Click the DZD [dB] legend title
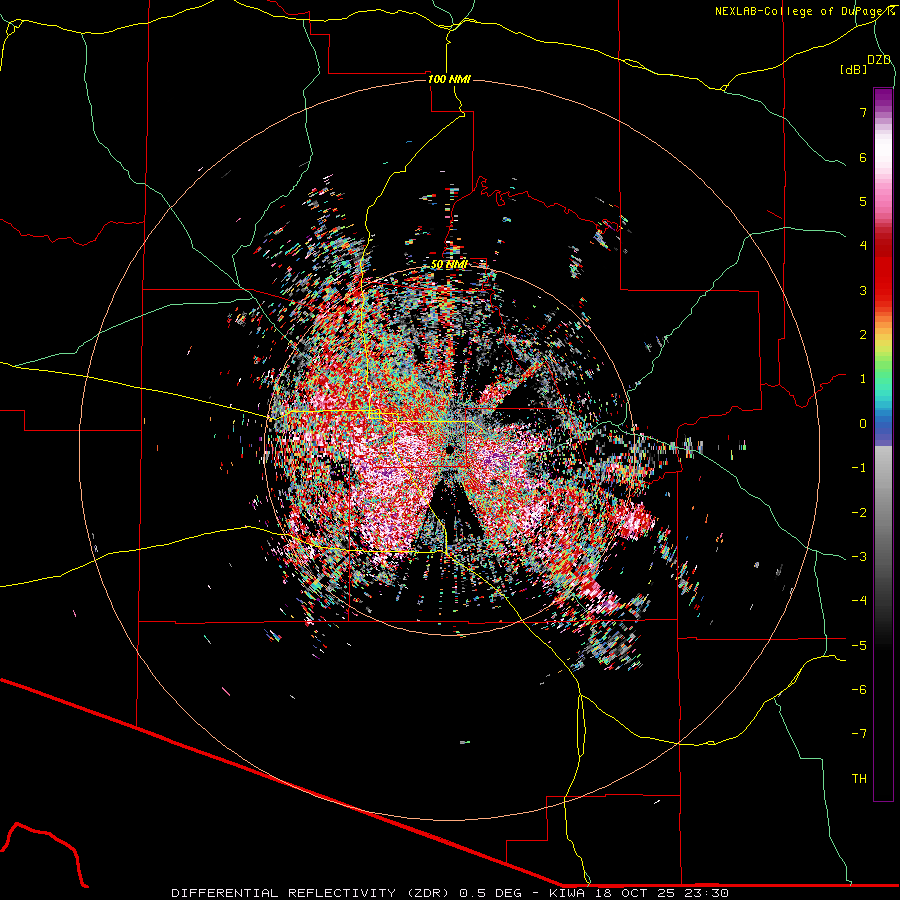 pyautogui.click(x=866, y=64)
